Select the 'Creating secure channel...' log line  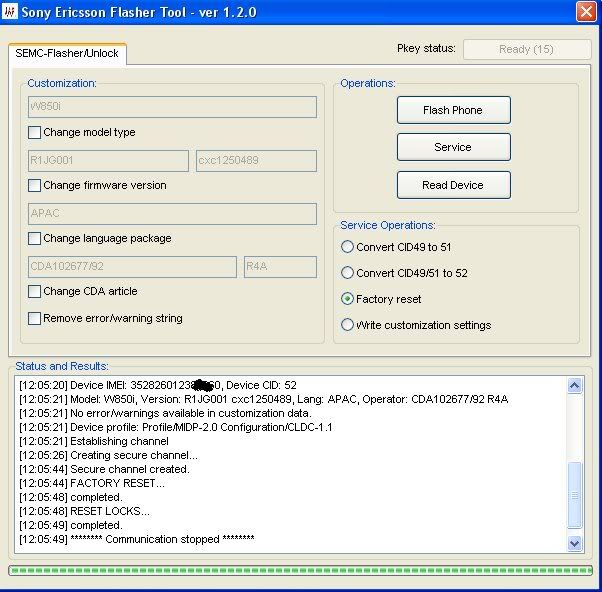pos(108,455)
